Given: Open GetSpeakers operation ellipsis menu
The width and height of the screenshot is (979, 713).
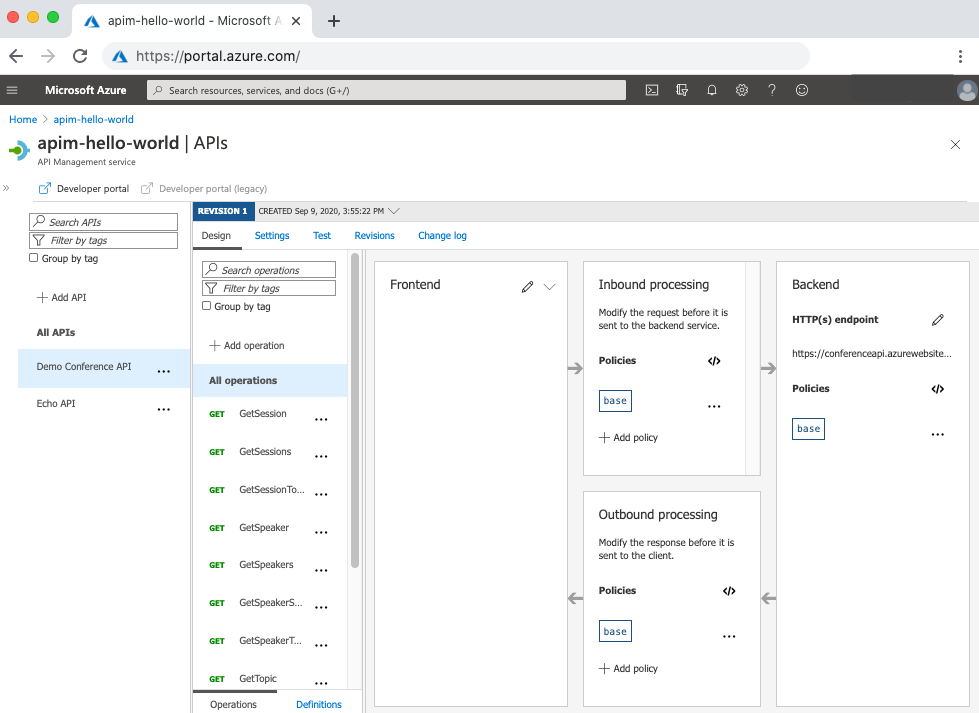Looking at the screenshot, I should [321, 571].
